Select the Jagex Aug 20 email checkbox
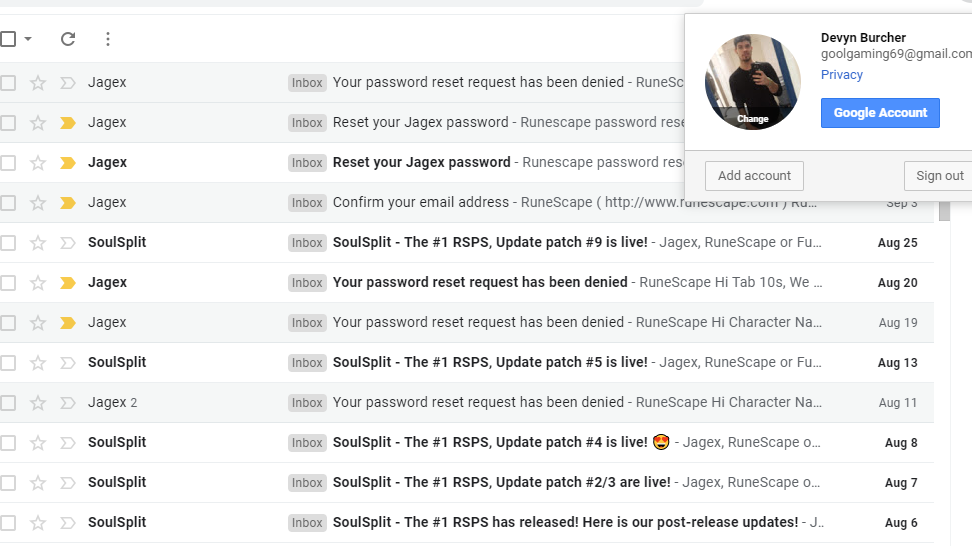The image size is (972, 546). click(8, 283)
